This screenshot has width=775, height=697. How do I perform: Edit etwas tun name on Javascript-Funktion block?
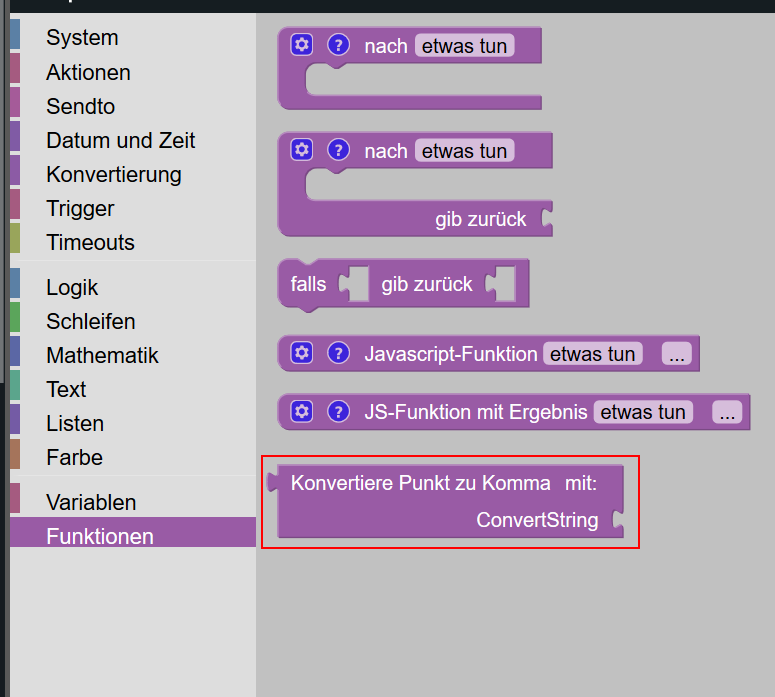point(593,354)
